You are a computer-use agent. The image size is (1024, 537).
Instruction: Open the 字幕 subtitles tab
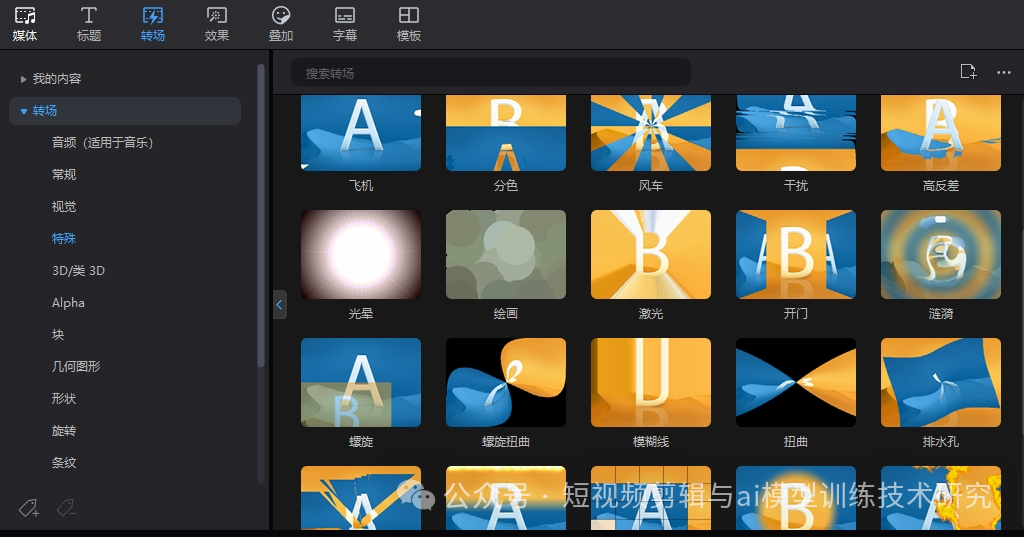[345, 24]
